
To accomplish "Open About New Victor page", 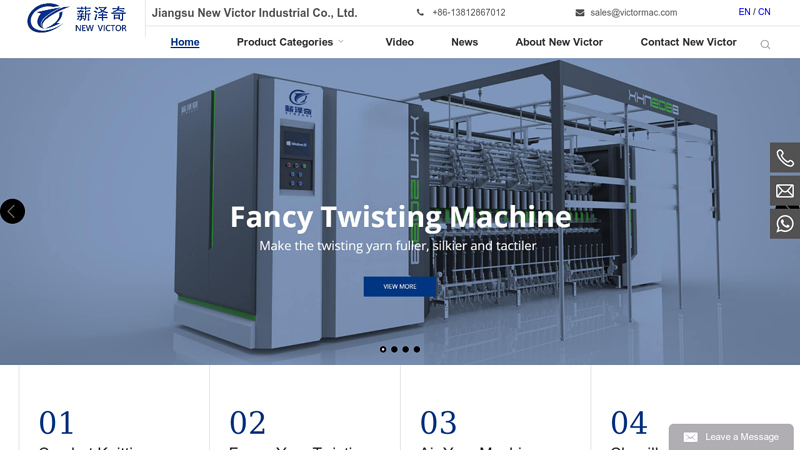I will pos(559,42).
